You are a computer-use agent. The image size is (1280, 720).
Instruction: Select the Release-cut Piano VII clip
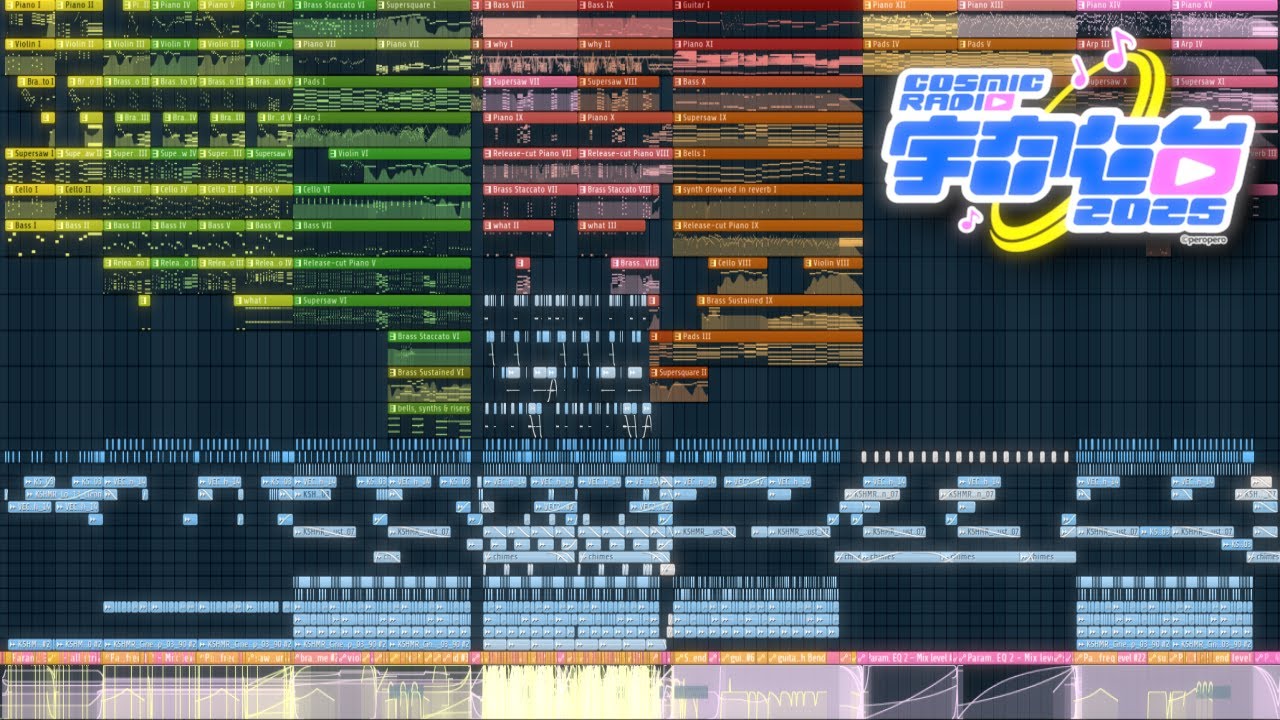[x=530, y=154]
